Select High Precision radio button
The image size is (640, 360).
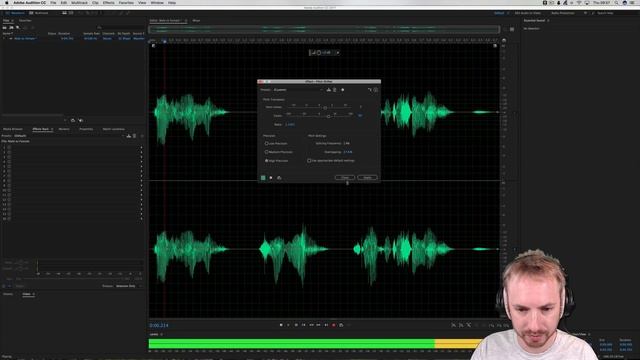click(x=267, y=161)
